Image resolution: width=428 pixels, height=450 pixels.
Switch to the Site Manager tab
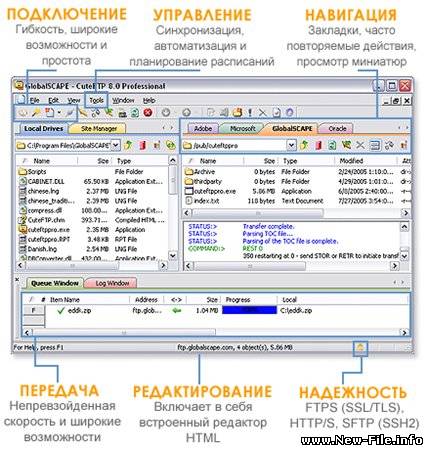99,128
